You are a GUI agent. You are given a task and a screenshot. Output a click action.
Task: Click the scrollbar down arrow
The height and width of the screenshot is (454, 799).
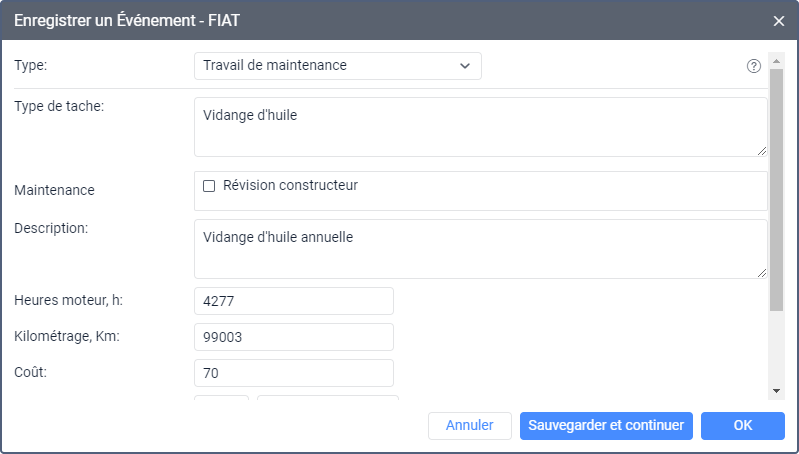[x=776, y=390]
